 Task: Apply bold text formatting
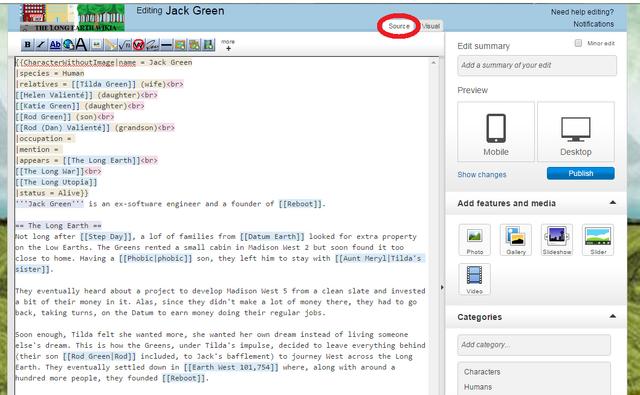27,44
